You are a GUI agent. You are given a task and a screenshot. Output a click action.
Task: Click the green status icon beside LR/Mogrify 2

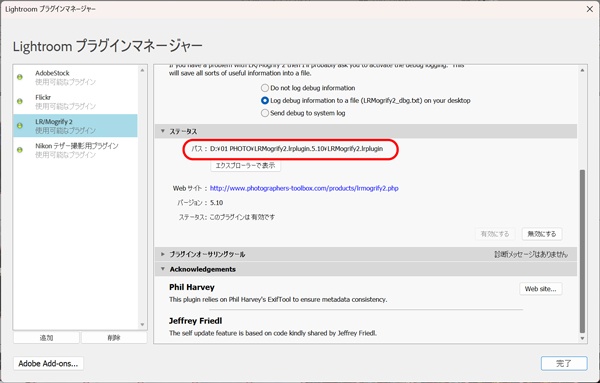(x=20, y=125)
